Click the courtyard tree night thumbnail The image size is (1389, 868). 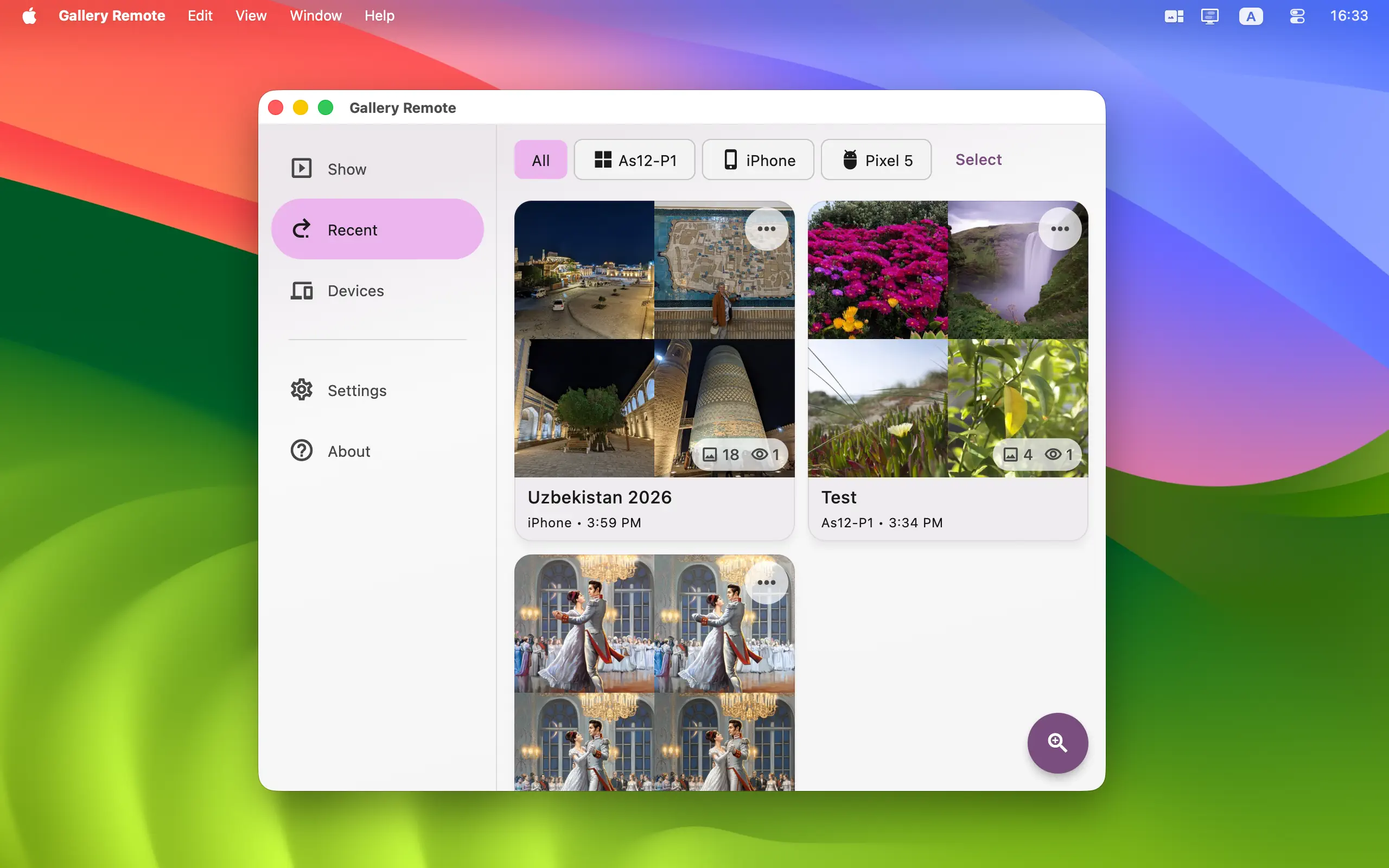click(584, 408)
